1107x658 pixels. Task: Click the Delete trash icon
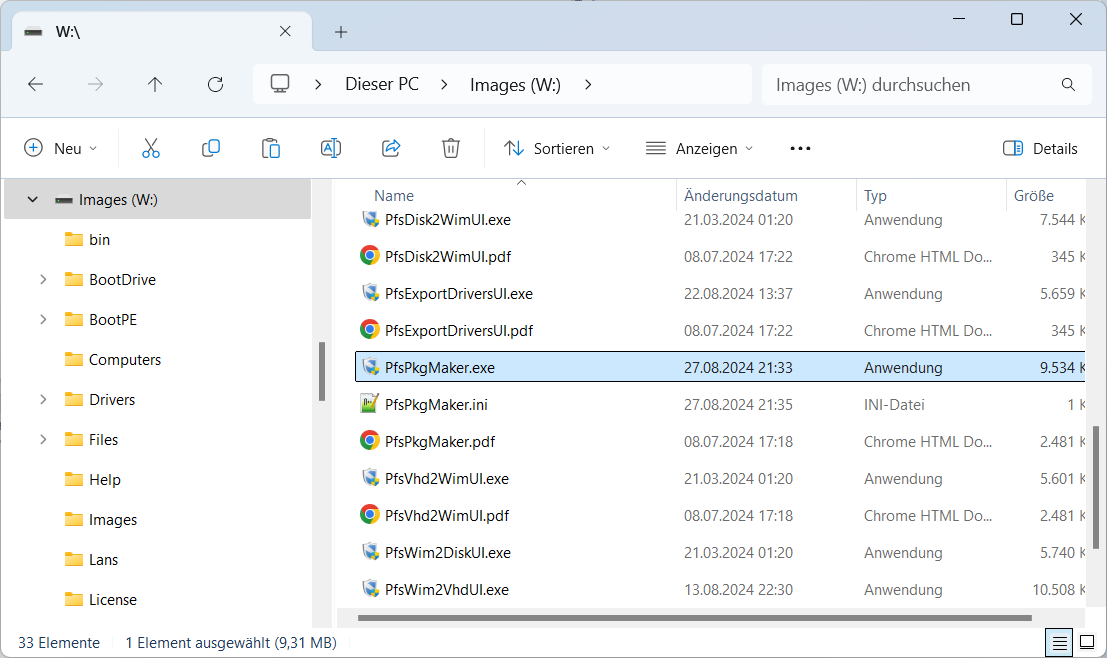(451, 148)
